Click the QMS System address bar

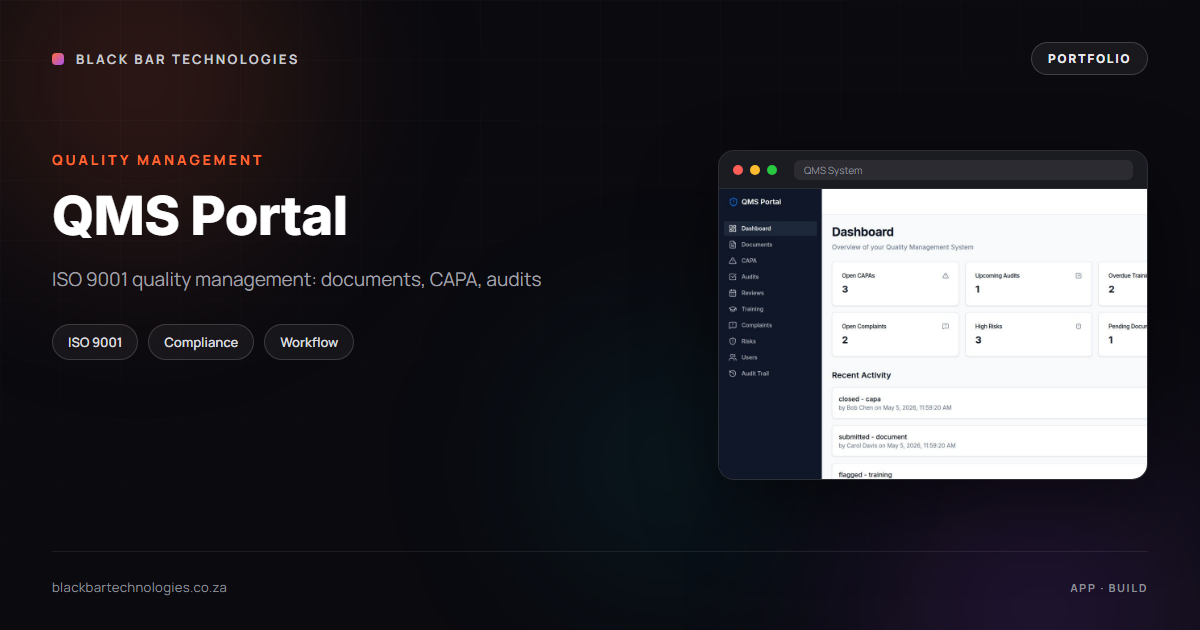963,170
